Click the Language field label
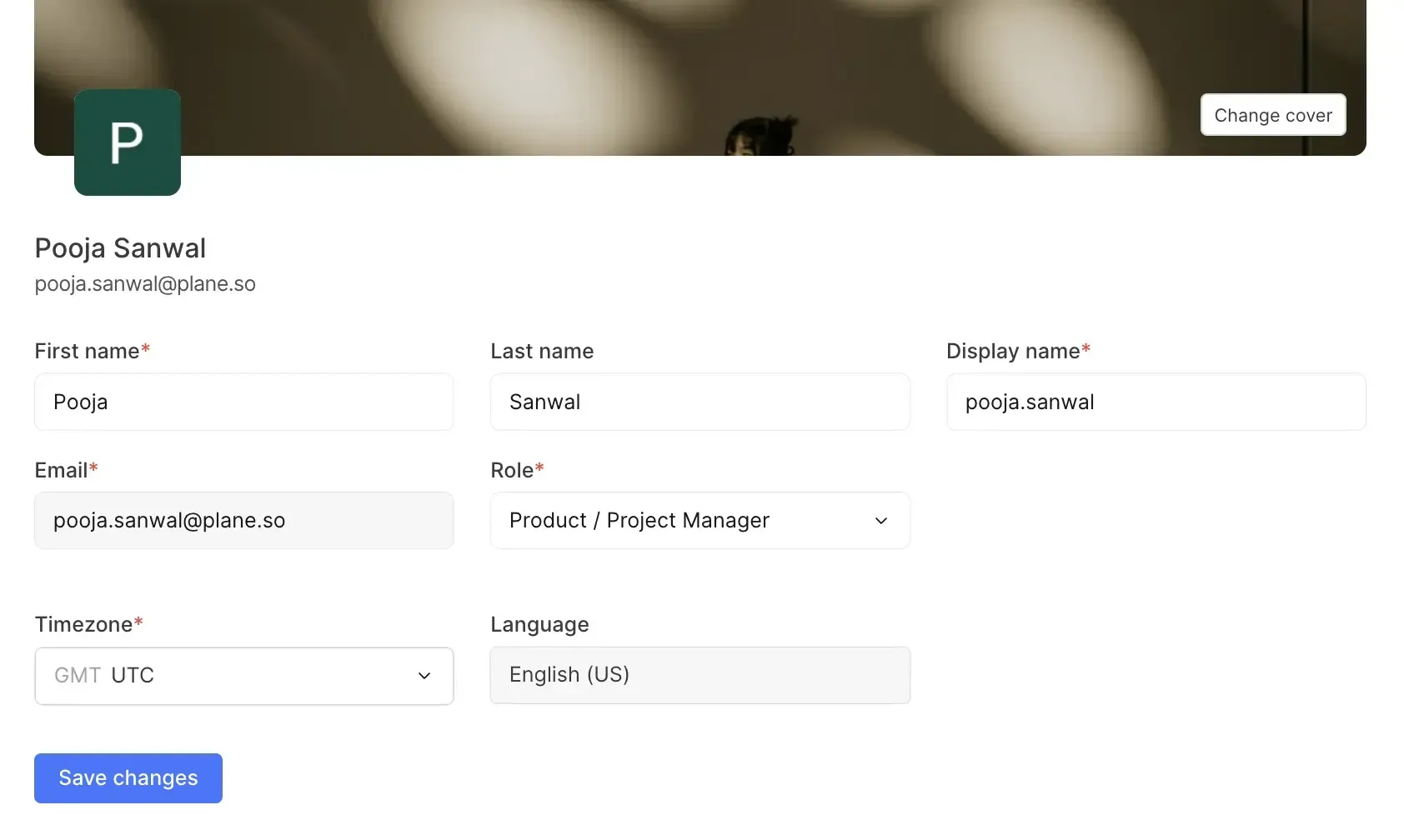This screenshot has width=1404, height=840. coord(539,624)
